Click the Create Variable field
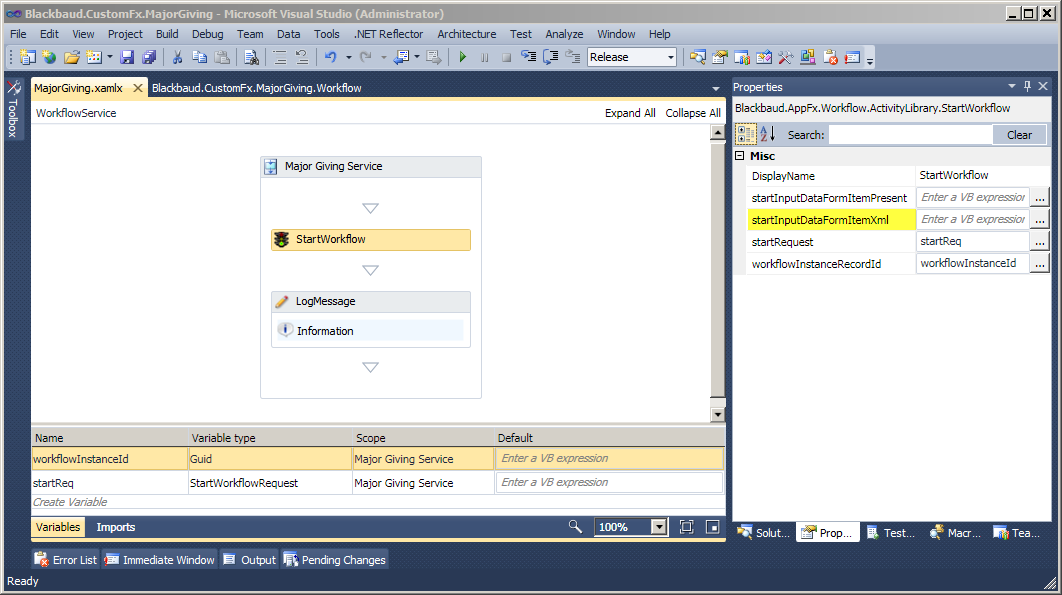 click(70, 501)
